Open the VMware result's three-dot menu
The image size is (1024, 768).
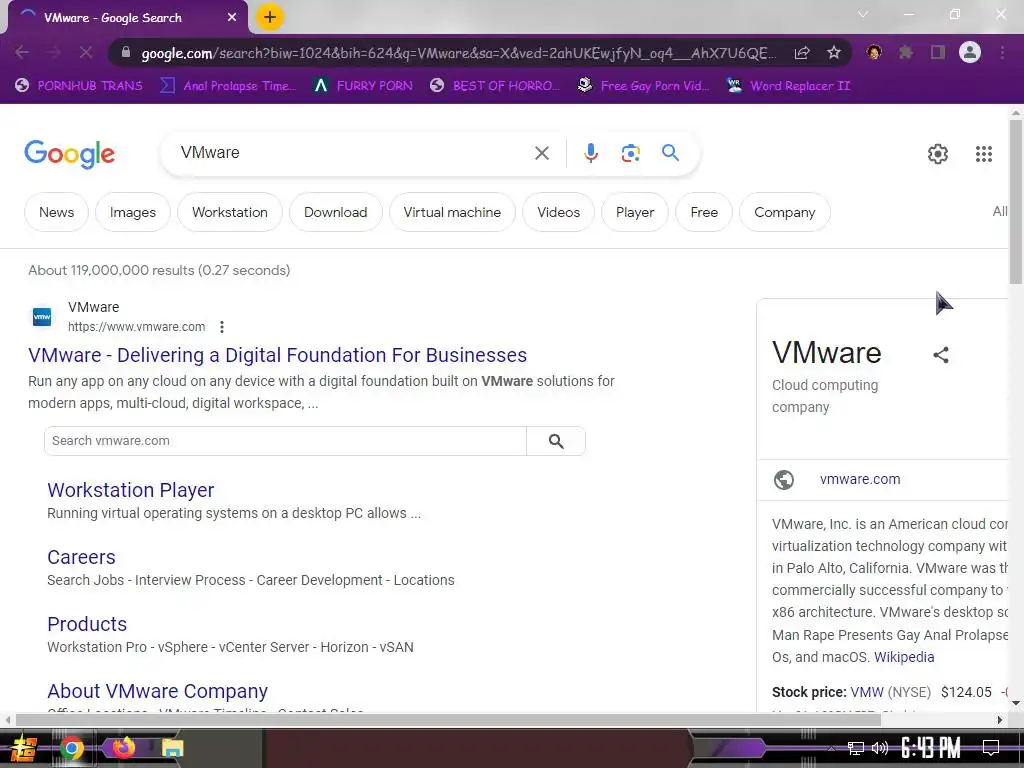[x=222, y=327]
